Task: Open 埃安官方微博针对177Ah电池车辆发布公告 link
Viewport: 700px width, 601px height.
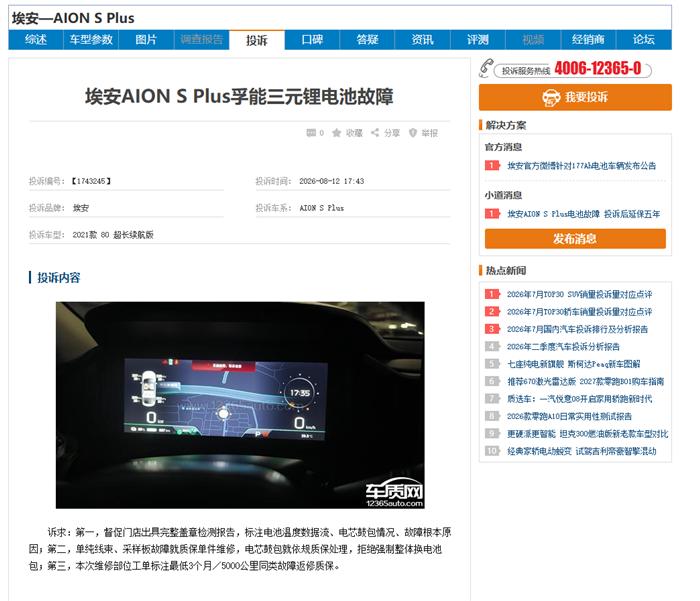Action: (582, 166)
